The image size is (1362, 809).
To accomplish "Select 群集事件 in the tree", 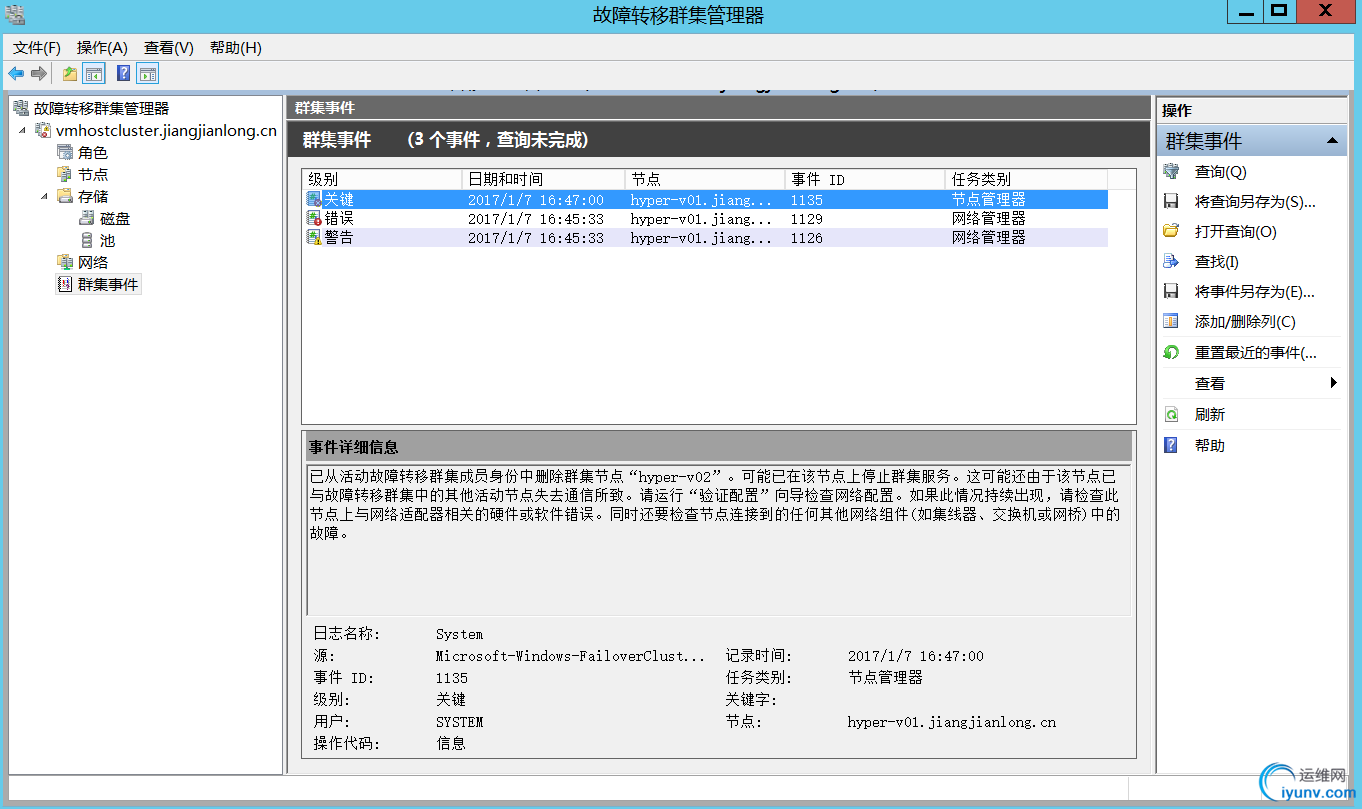I will pyautogui.click(x=108, y=285).
